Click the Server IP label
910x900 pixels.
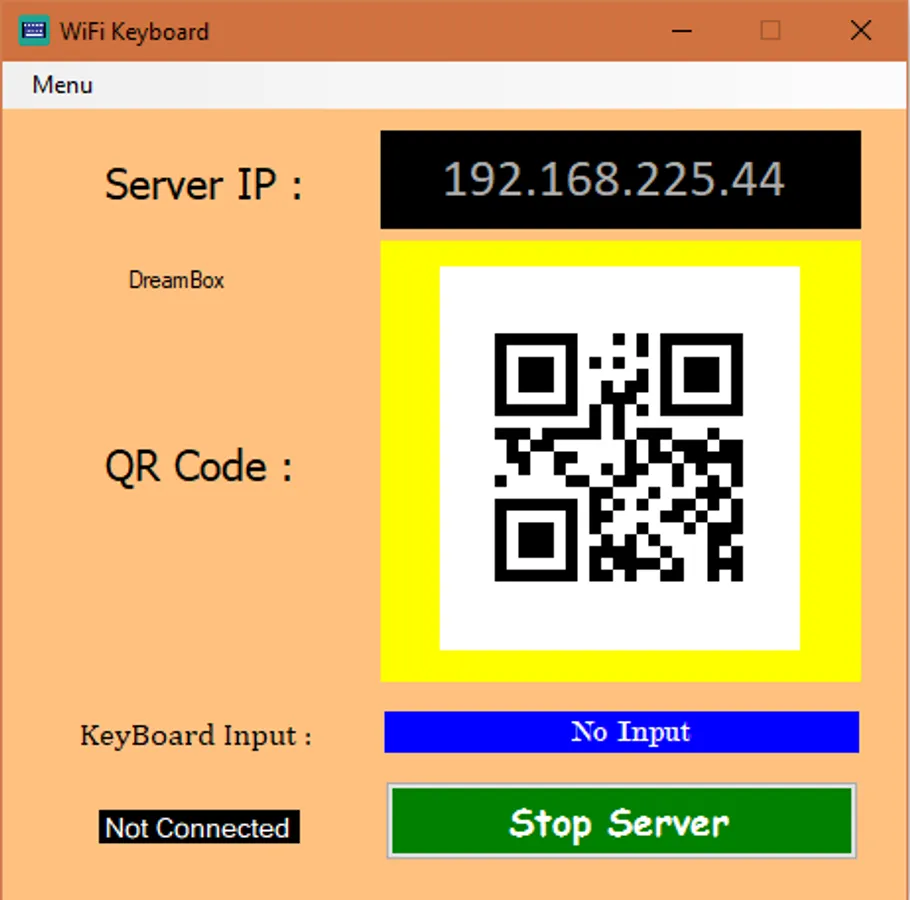(204, 185)
